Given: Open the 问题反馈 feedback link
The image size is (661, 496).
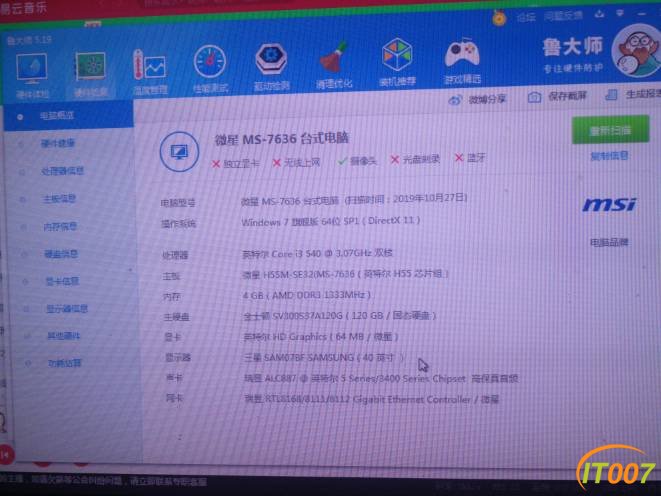Looking at the screenshot, I should 563,16.
